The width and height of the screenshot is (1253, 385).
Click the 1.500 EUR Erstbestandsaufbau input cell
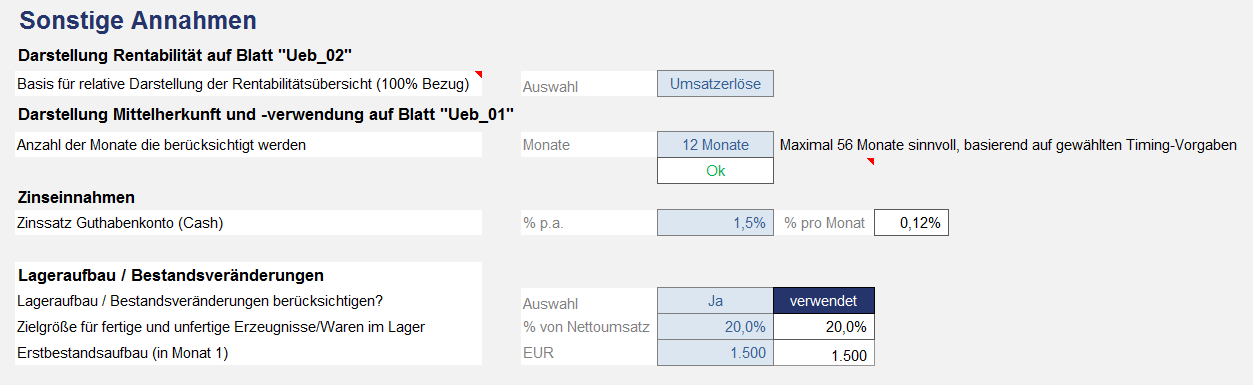point(715,352)
